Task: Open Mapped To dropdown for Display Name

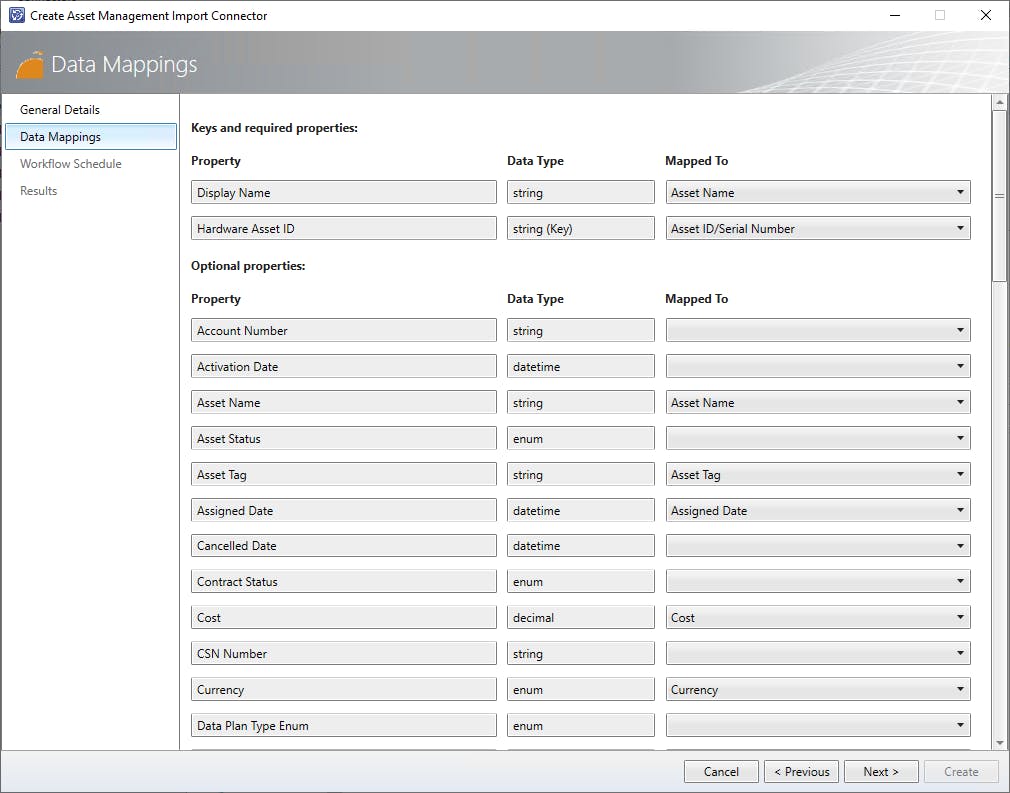Action: click(x=817, y=193)
